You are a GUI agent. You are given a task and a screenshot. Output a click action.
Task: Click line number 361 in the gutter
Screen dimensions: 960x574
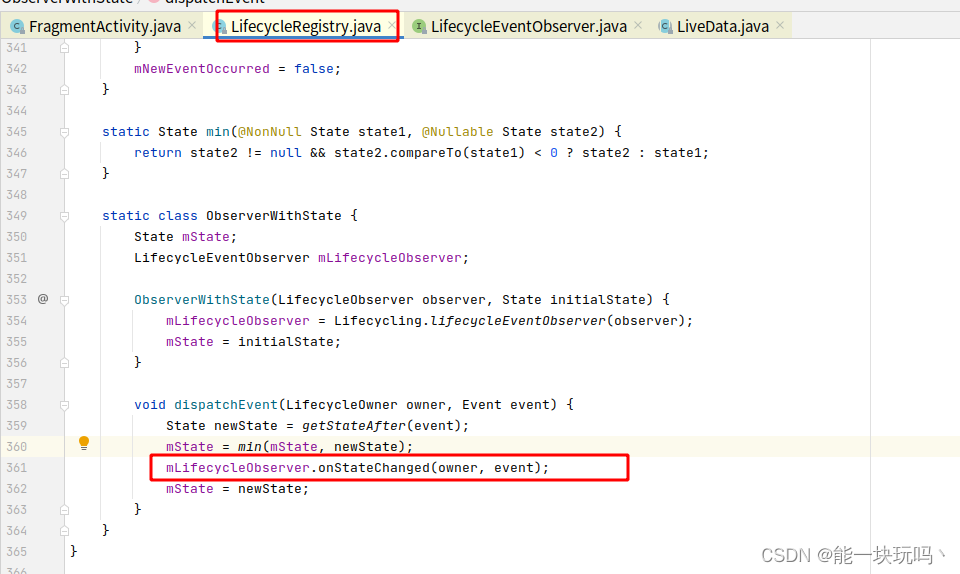pyautogui.click(x=17, y=468)
